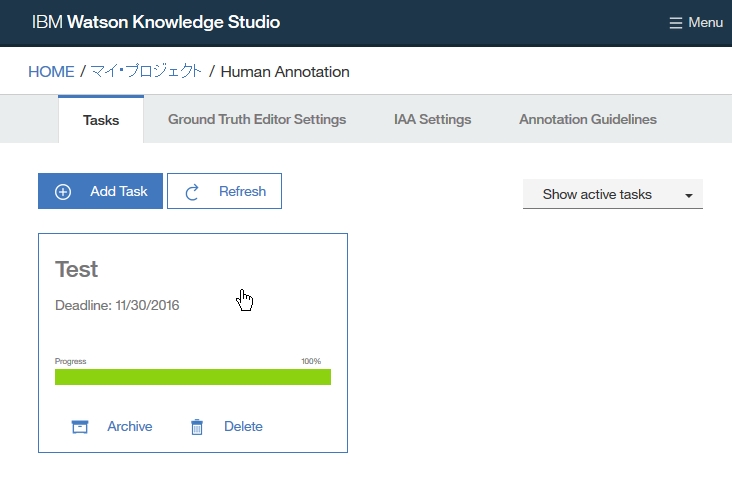Go to the Annotation Guidelines tab
Screen dimensions: 732x478
click(x=588, y=120)
